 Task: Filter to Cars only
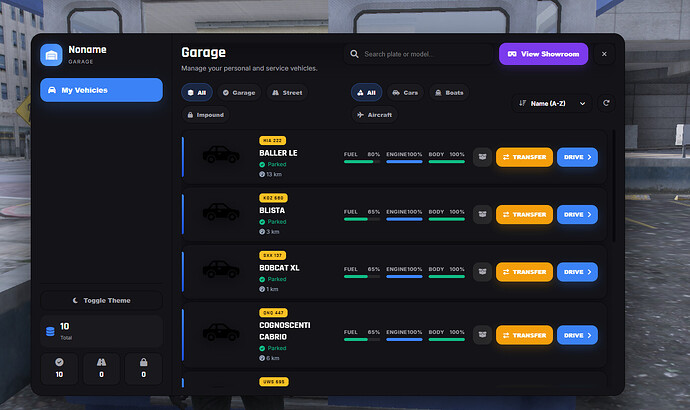(x=405, y=93)
